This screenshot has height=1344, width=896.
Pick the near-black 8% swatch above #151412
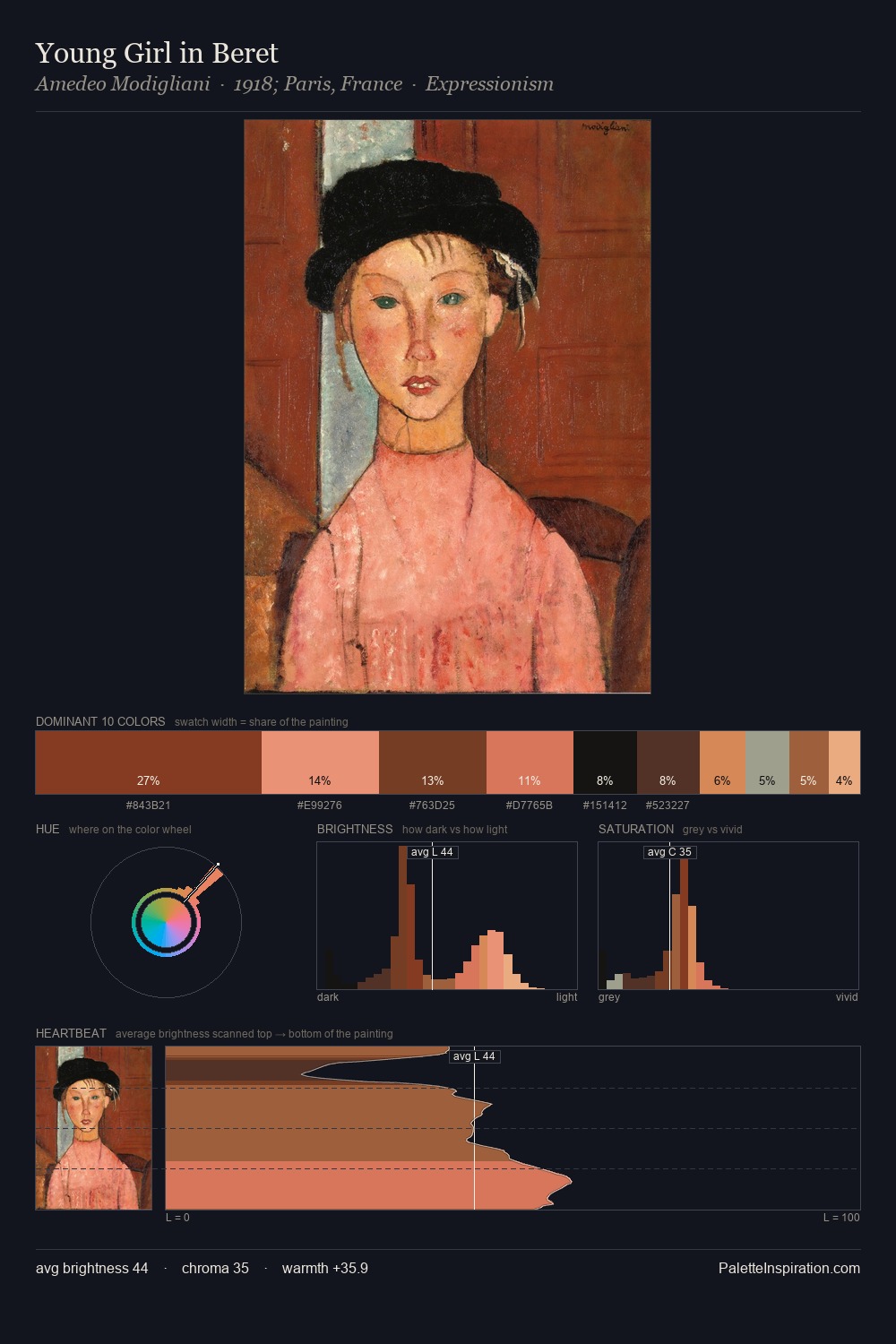click(x=605, y=762)
